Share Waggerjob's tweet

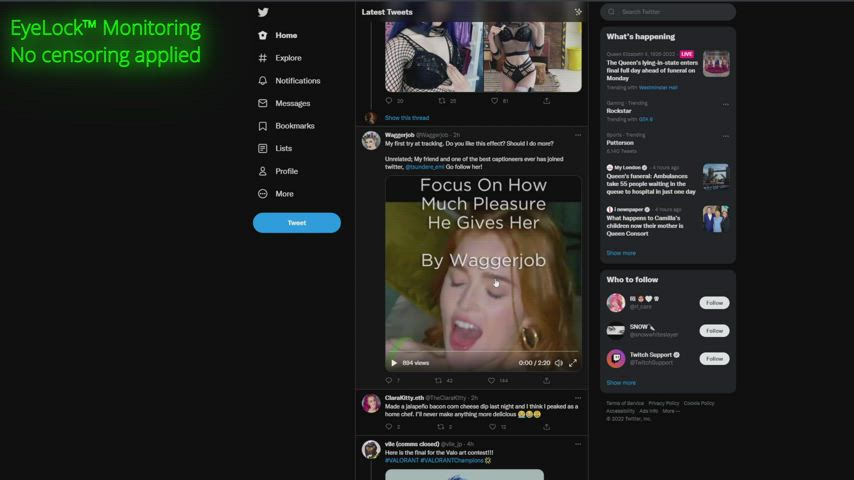pos(546,380)
